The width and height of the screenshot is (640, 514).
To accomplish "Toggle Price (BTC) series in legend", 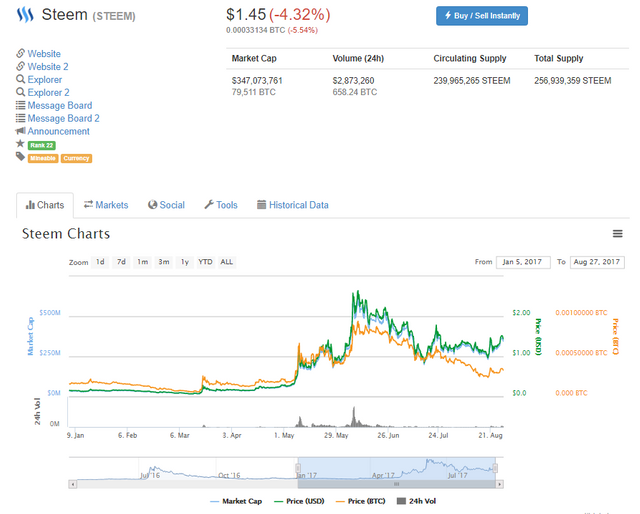I will (361, 501).
